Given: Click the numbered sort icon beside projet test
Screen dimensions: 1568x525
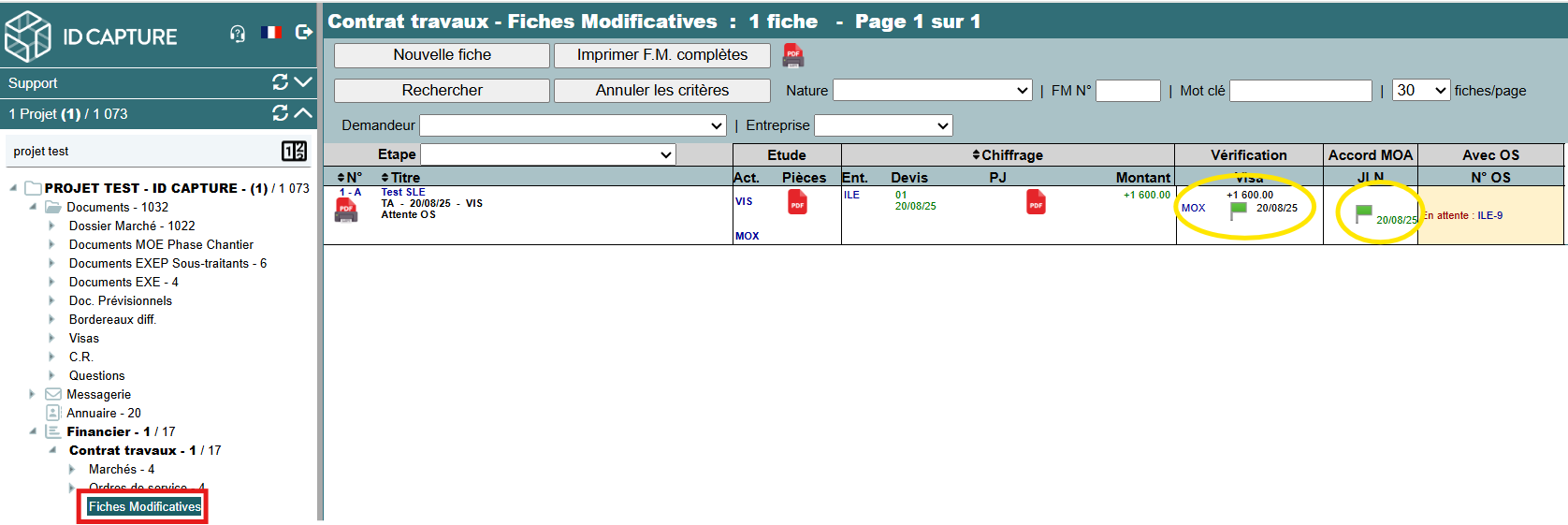Looking at the screenshot, I should pos(294,151).
